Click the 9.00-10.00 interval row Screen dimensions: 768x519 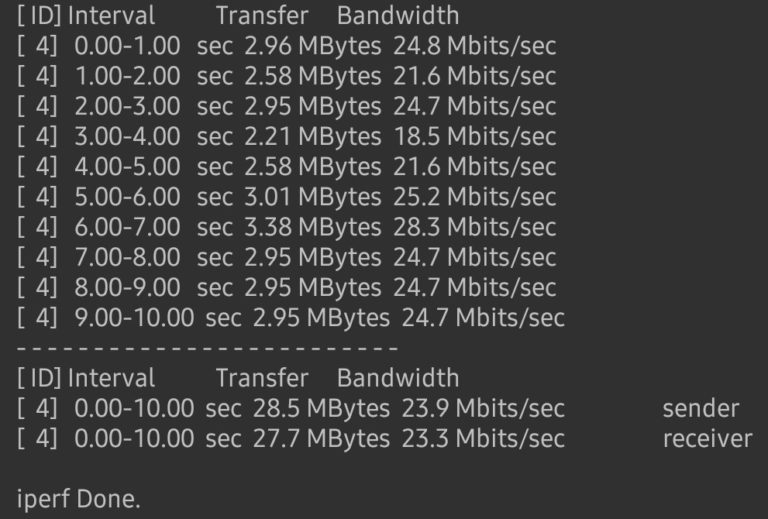[291, 318]
